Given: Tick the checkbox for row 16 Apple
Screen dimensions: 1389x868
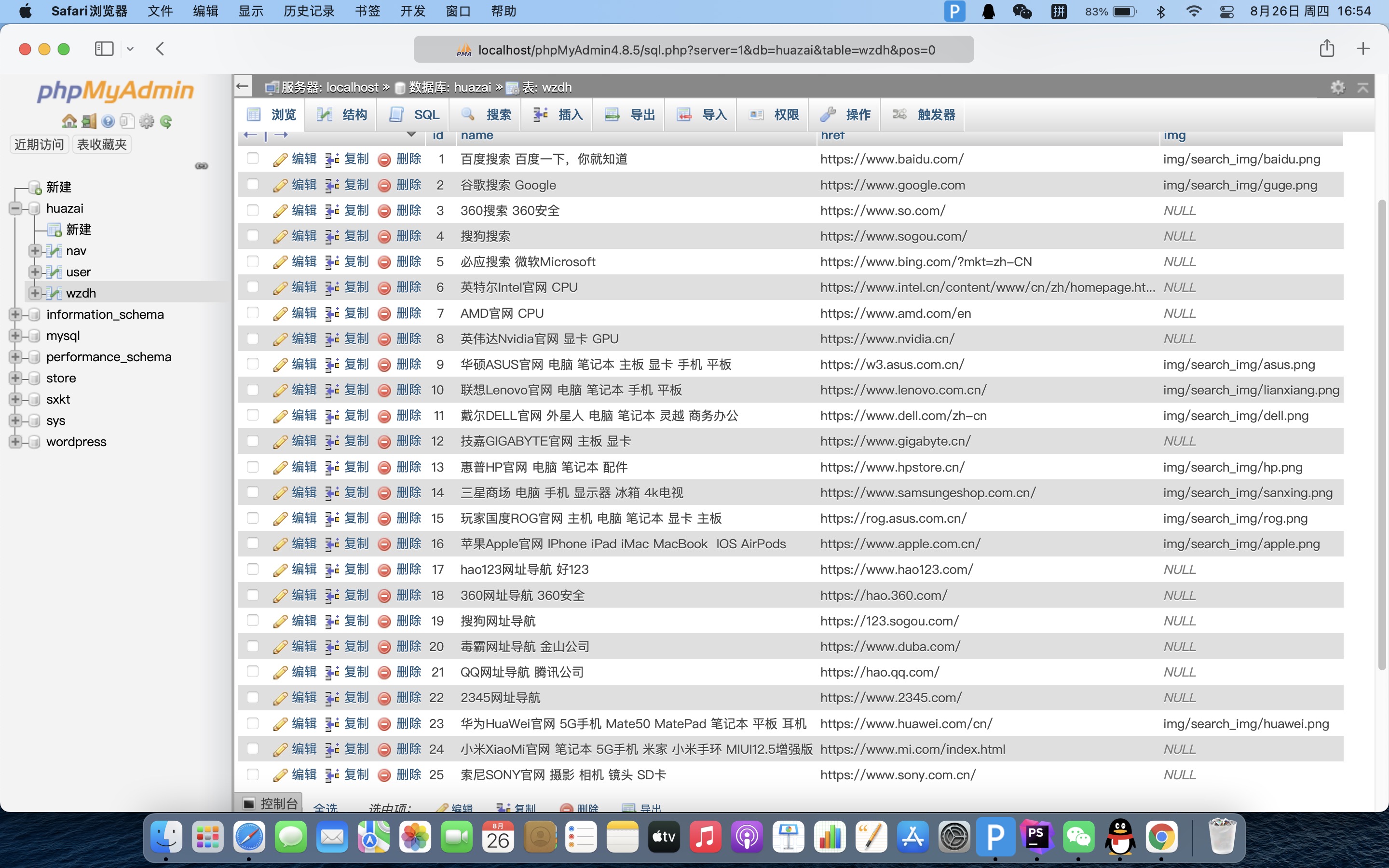Looking at the screenshot, I should [x=253, y=543].
